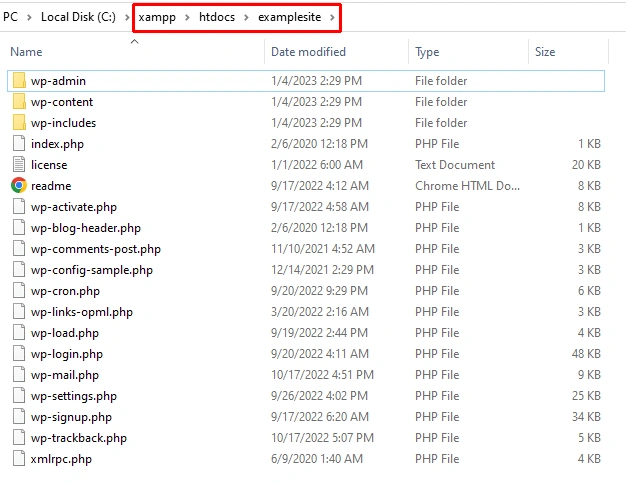Click the wp-blog-header.php file icon
This screenshot has width=626, height=483.
[x=19, y=228]
